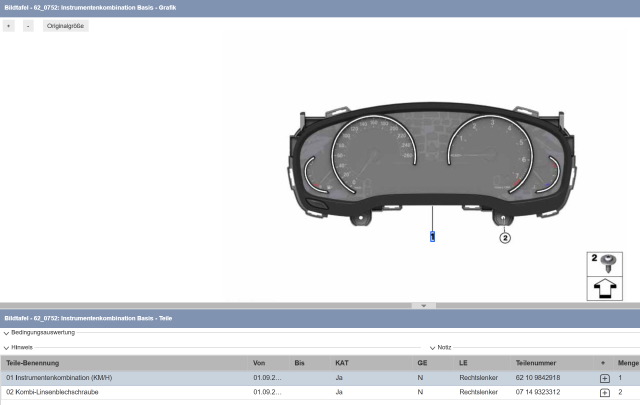Click part number 07 14 9323312
This screenshot has width=640, height=405.
tap(538, 392)
